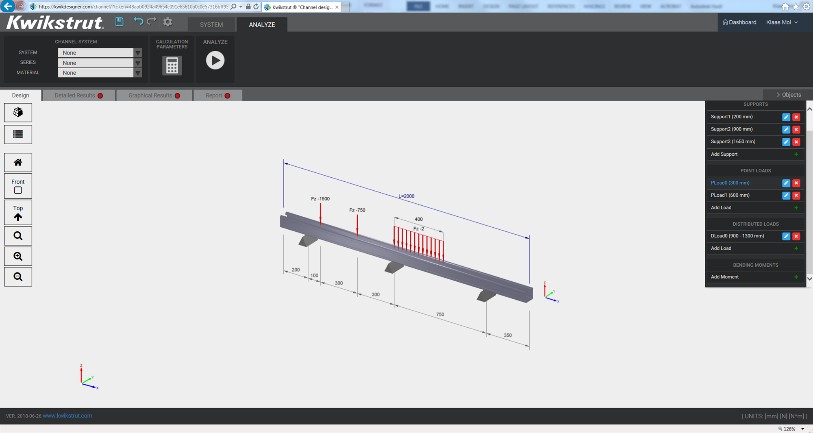Switch to Top view
The image size is (813, 433).
[18, 213]
